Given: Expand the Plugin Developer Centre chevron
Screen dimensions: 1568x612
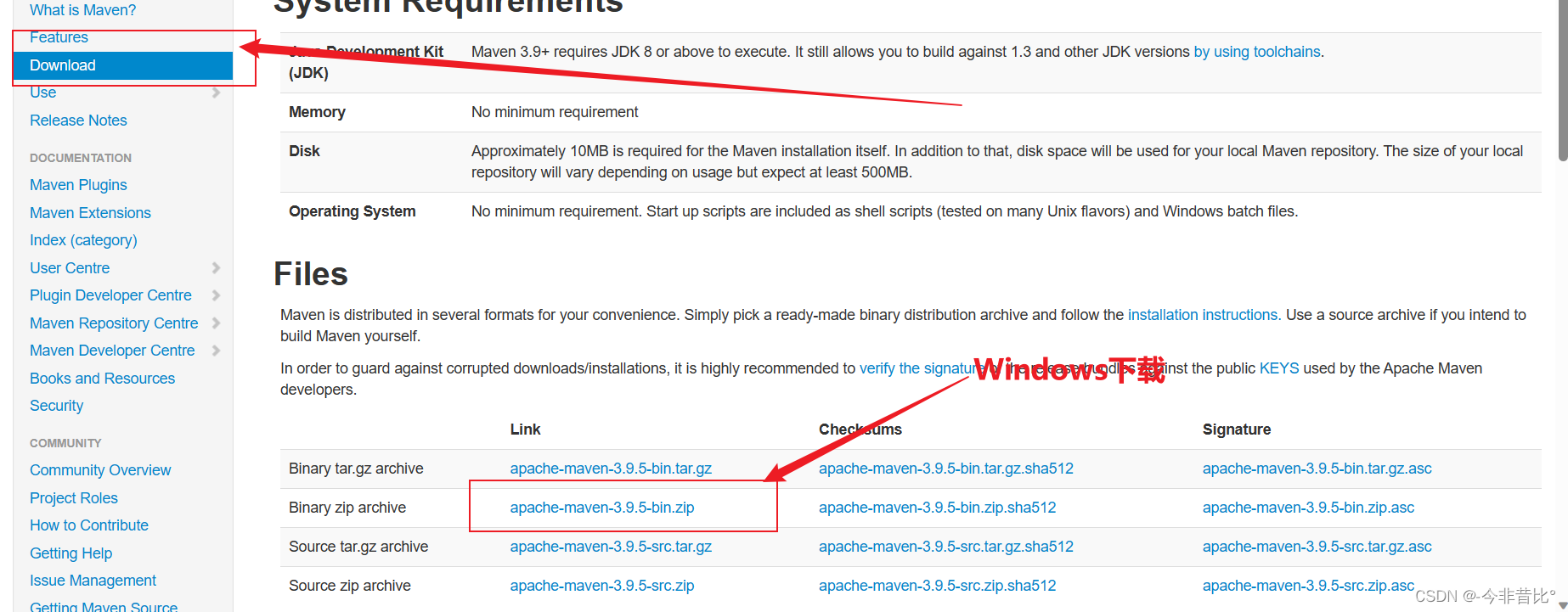Looking at the screenshot, I should (216, 295).
